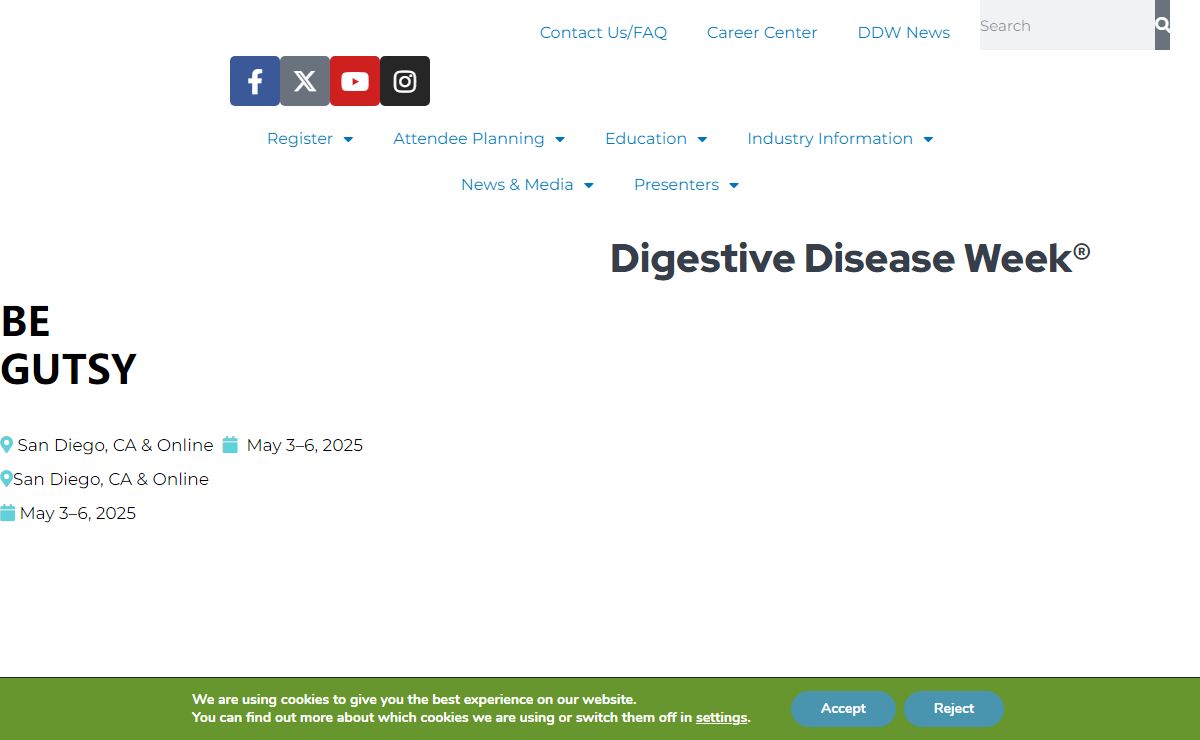Image resolution: width=1200 pixels, height=740 pixels.
Task: Expand the Attendee Planning dropdown arrow
Action: pos(560,139)
